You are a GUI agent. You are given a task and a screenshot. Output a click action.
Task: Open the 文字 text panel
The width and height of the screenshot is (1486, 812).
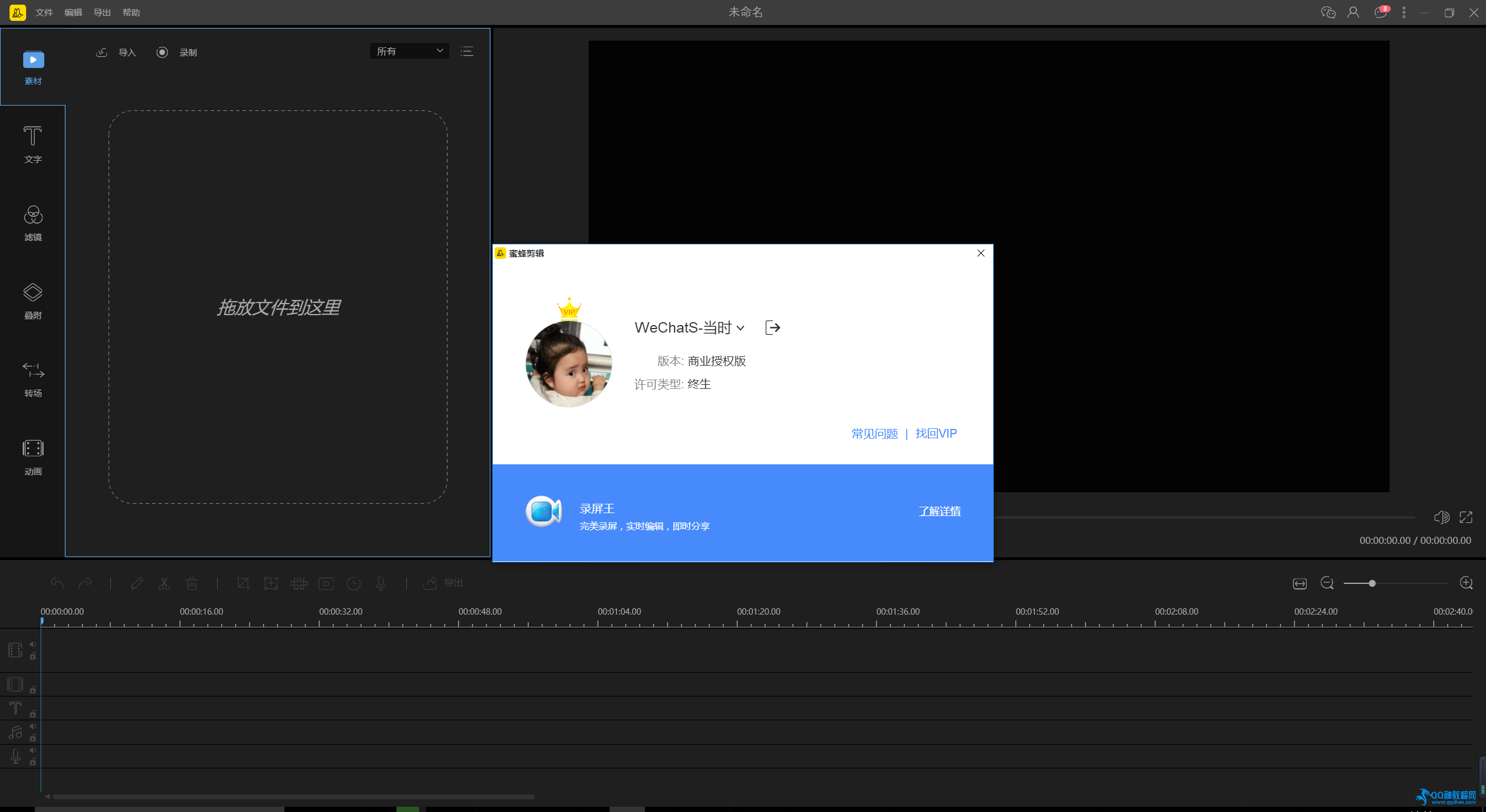pos(33,145)
